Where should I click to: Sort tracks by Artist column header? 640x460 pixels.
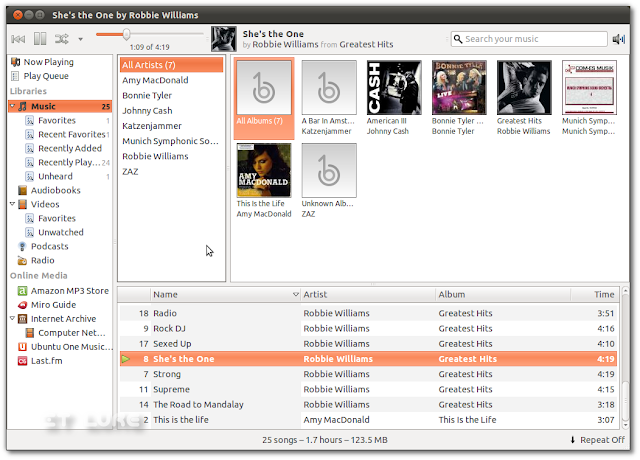coord(368,294)
